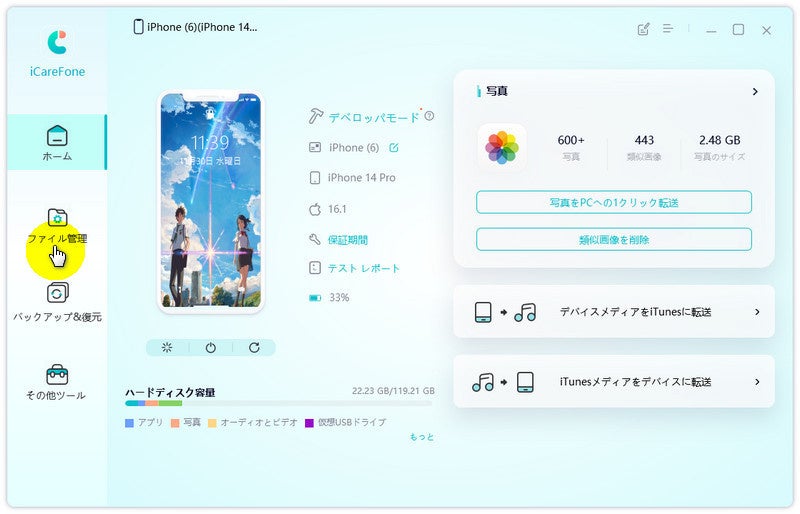
Task: Open the developer mode help question mark
Action: tap(429, 116)
